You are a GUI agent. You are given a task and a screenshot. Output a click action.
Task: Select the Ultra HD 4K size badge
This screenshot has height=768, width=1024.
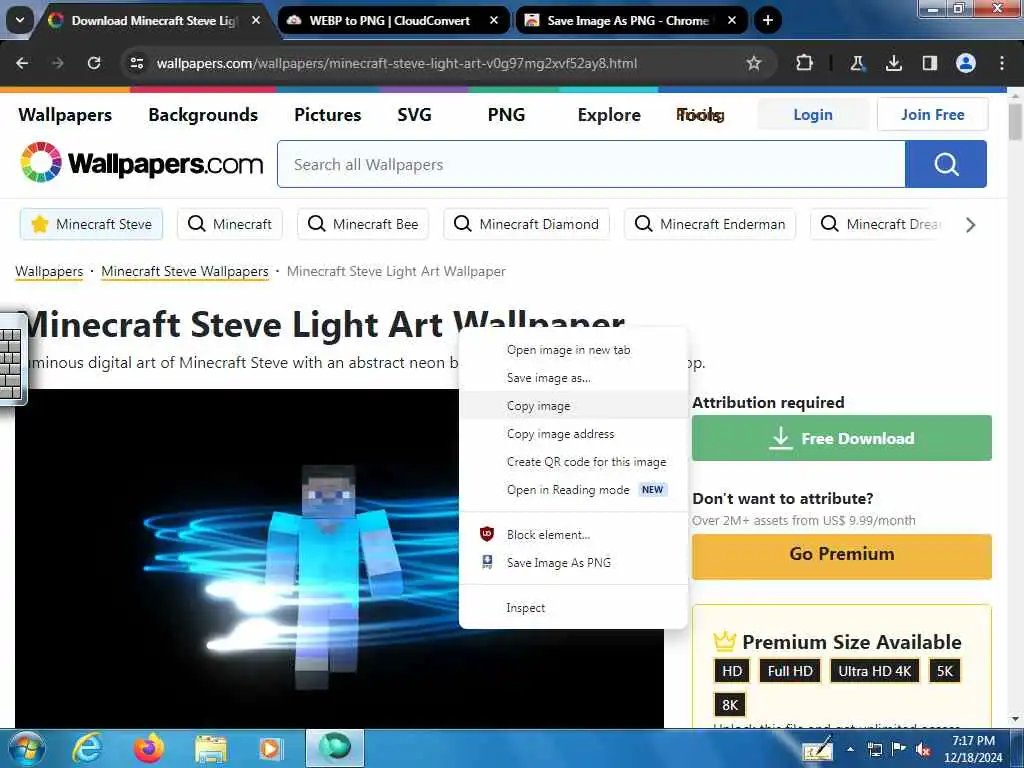874,671
